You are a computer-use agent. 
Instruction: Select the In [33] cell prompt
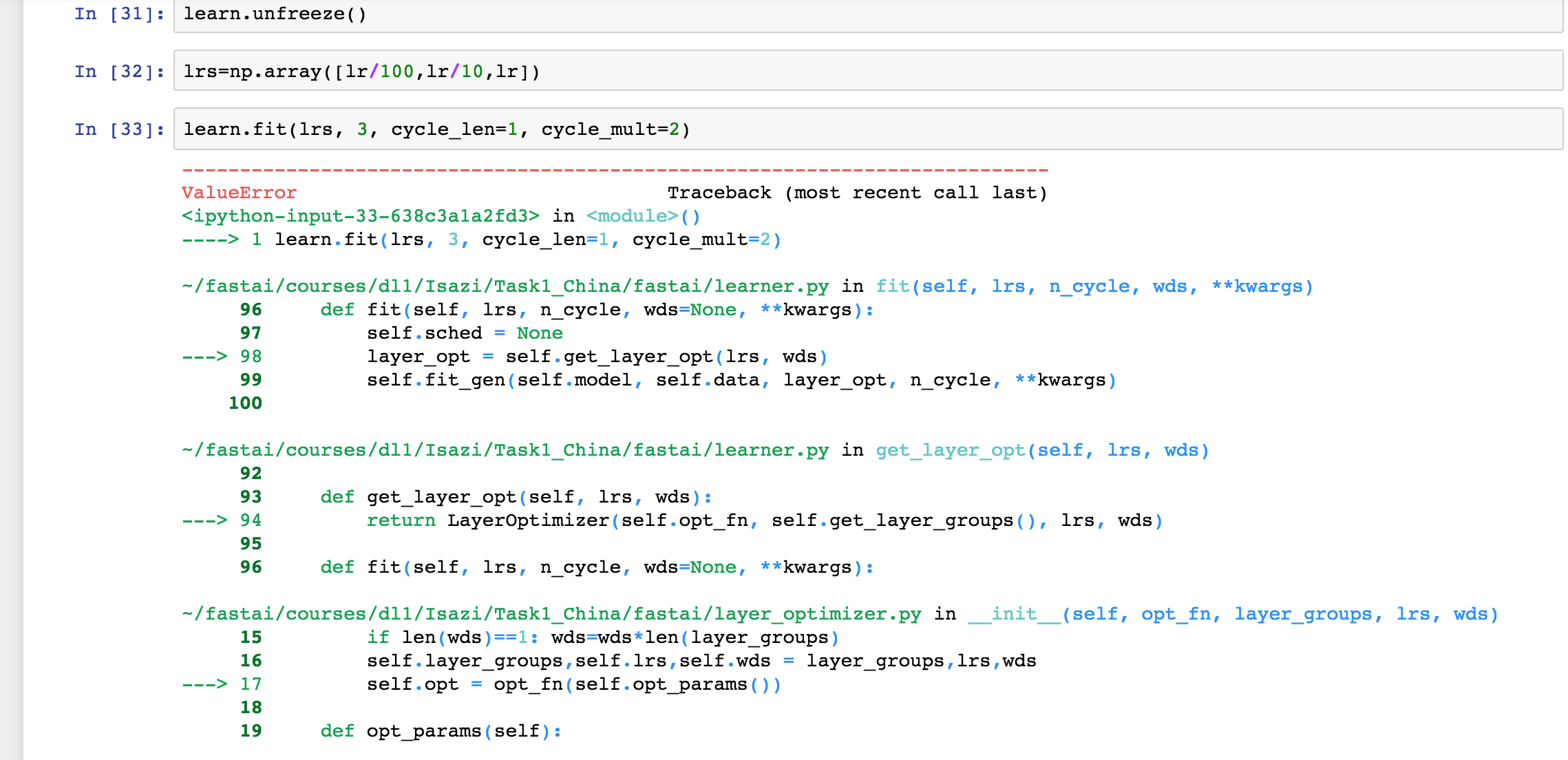pos(119,129)
